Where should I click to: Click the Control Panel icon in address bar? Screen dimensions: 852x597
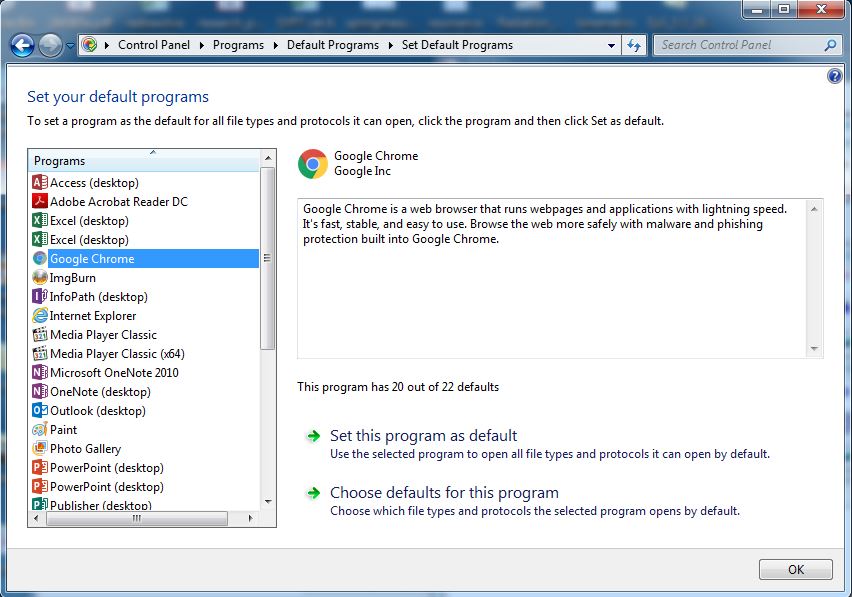pos(90,45)
